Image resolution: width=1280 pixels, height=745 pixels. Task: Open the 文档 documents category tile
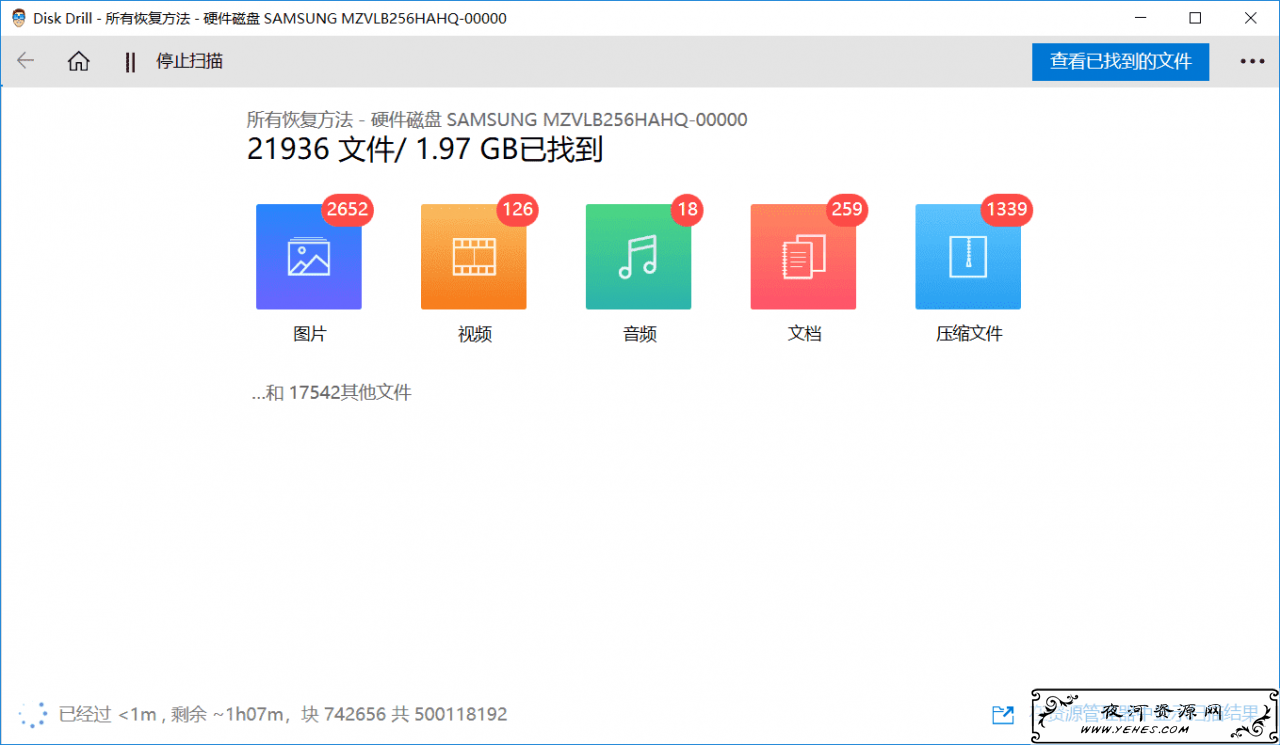(x=804, y=257)
